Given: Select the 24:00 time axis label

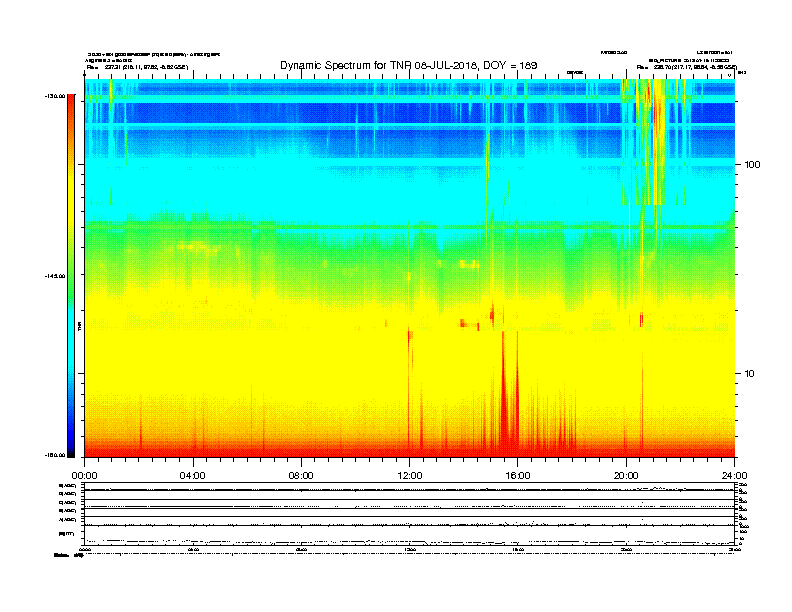Looking at the screenshot, I should click(734, 476).
